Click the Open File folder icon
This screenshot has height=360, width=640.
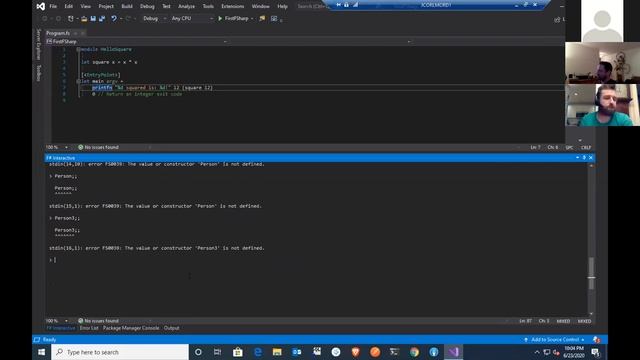(84, 18)
